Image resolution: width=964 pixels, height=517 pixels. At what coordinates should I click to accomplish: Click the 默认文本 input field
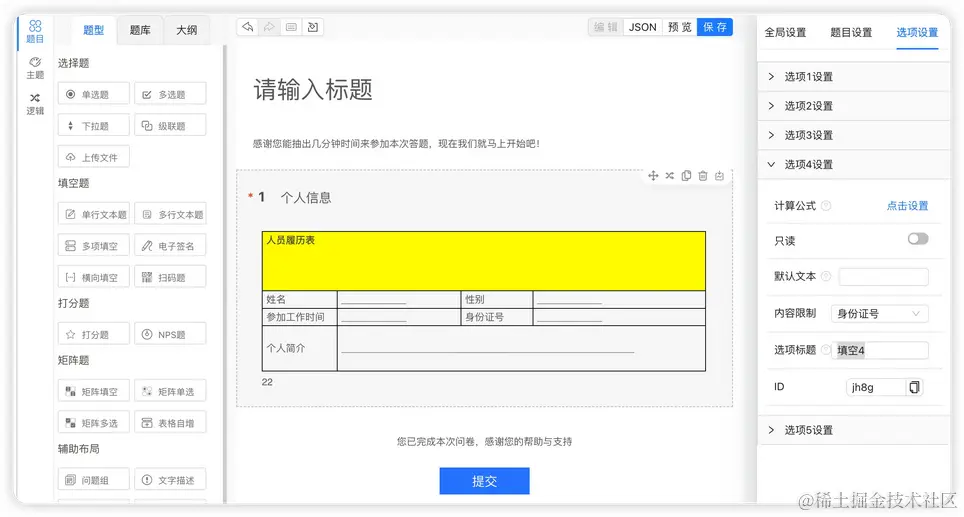883,277
